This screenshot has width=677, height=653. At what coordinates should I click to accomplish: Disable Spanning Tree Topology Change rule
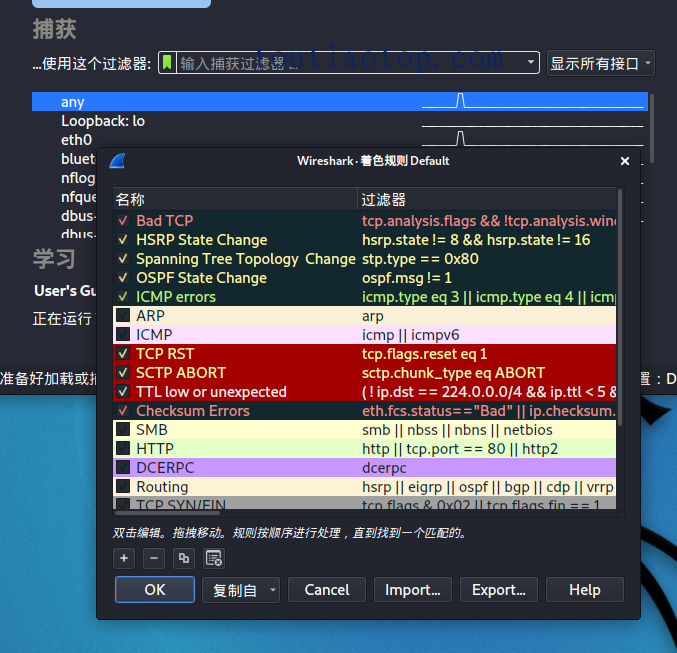click(123, 259)
